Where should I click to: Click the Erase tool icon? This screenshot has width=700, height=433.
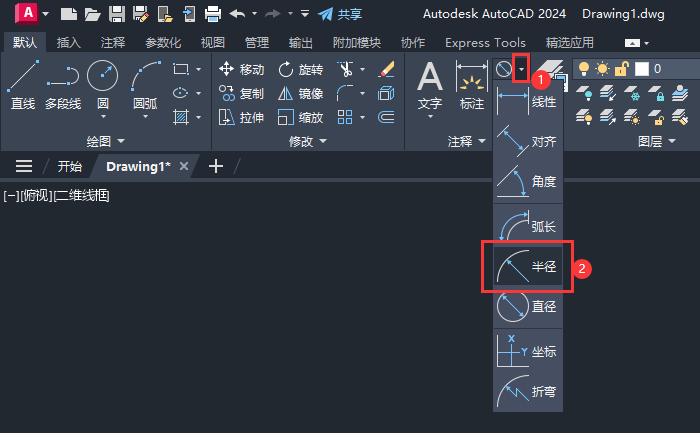tap(386, 69)
